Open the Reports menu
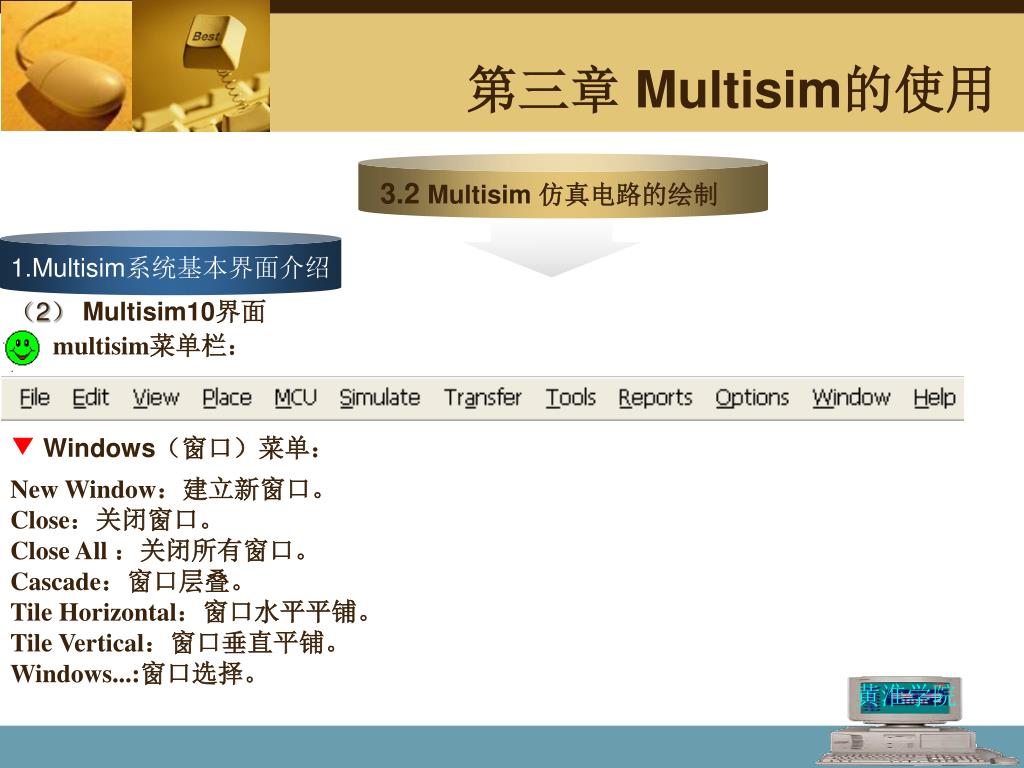Viewport: 1024px width, 768px height. coord(655,398)
